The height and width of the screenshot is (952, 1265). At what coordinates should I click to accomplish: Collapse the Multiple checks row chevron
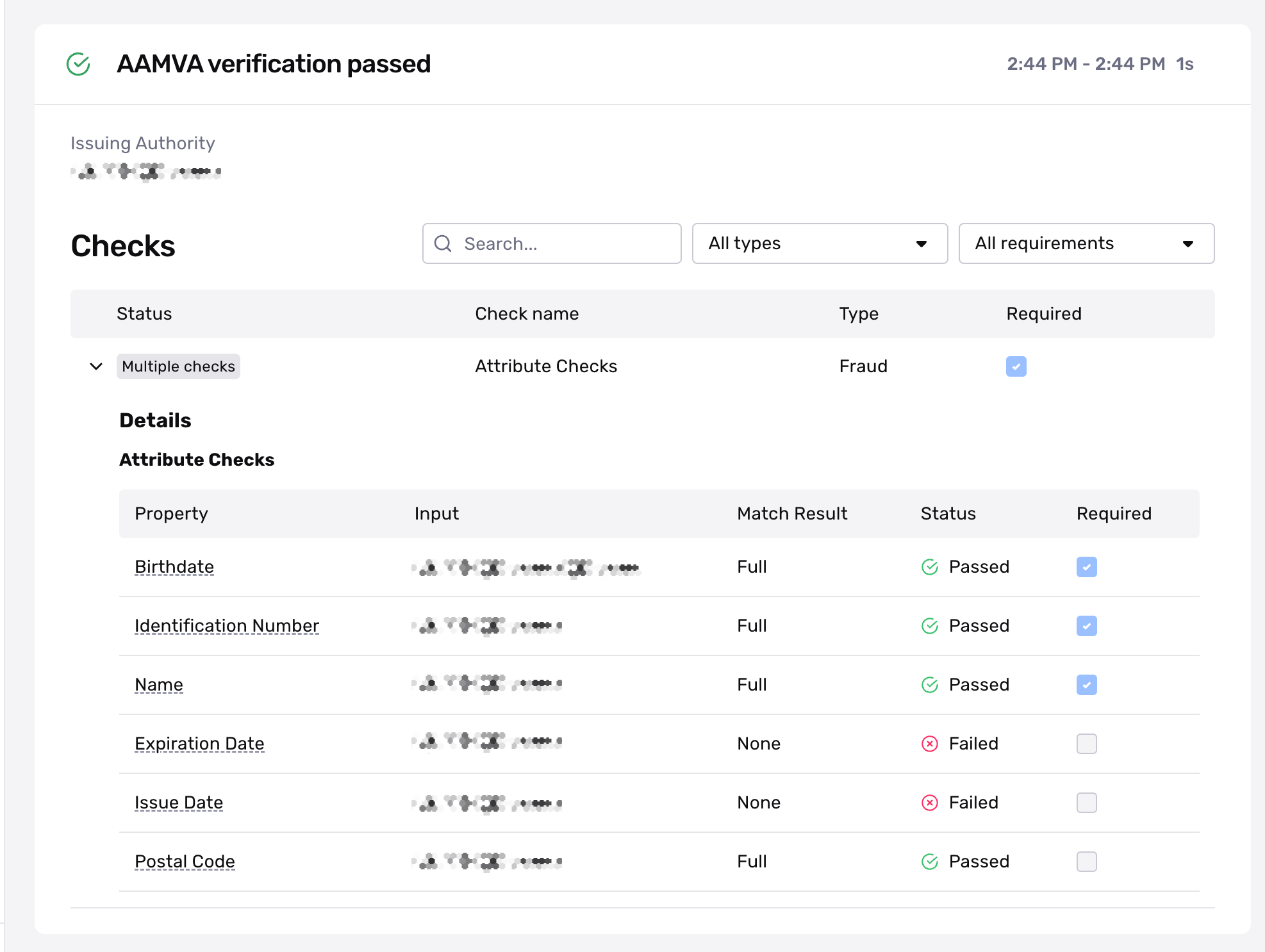coord(96,366)
